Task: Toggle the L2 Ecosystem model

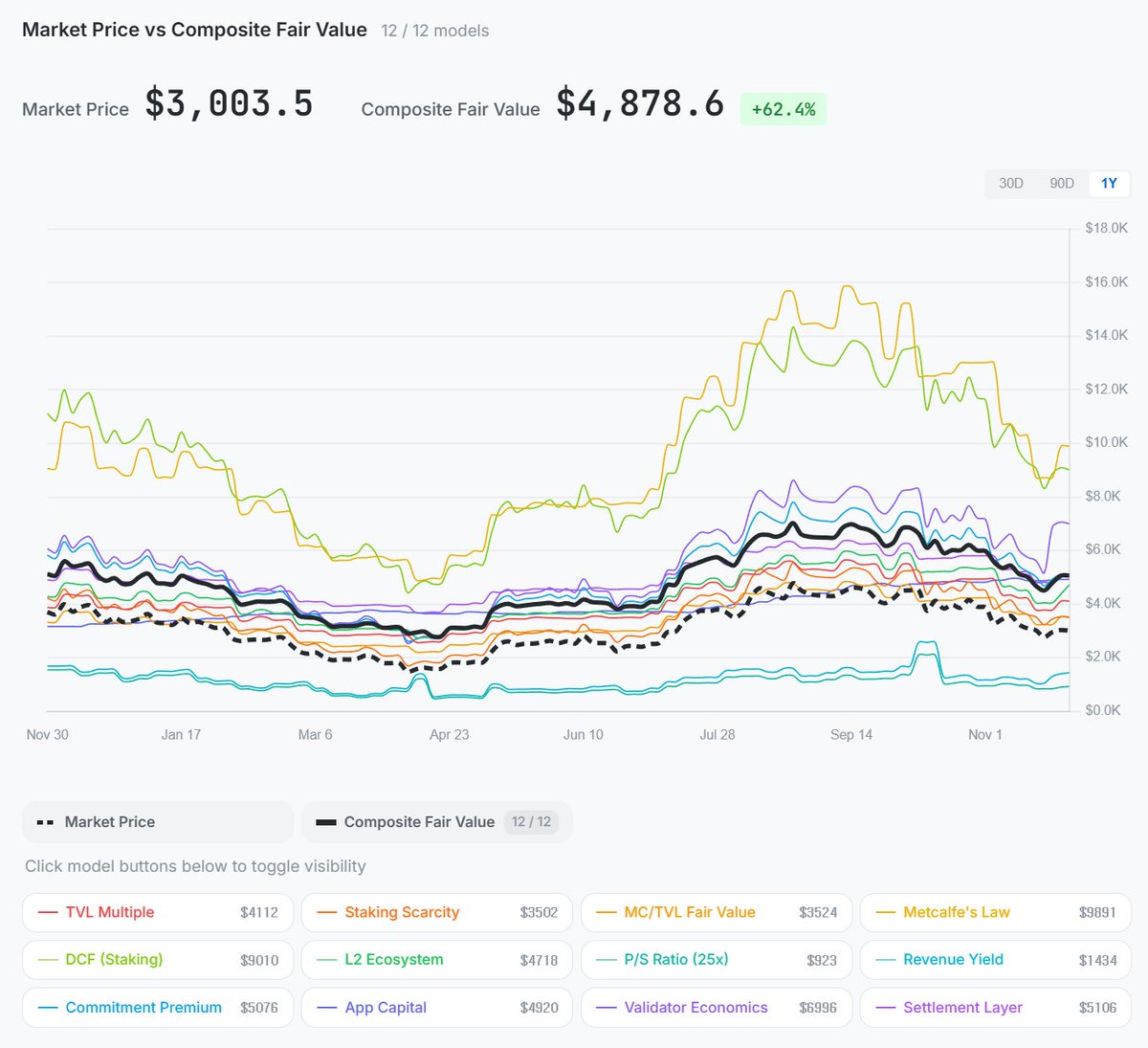Action: click(436, 960)
